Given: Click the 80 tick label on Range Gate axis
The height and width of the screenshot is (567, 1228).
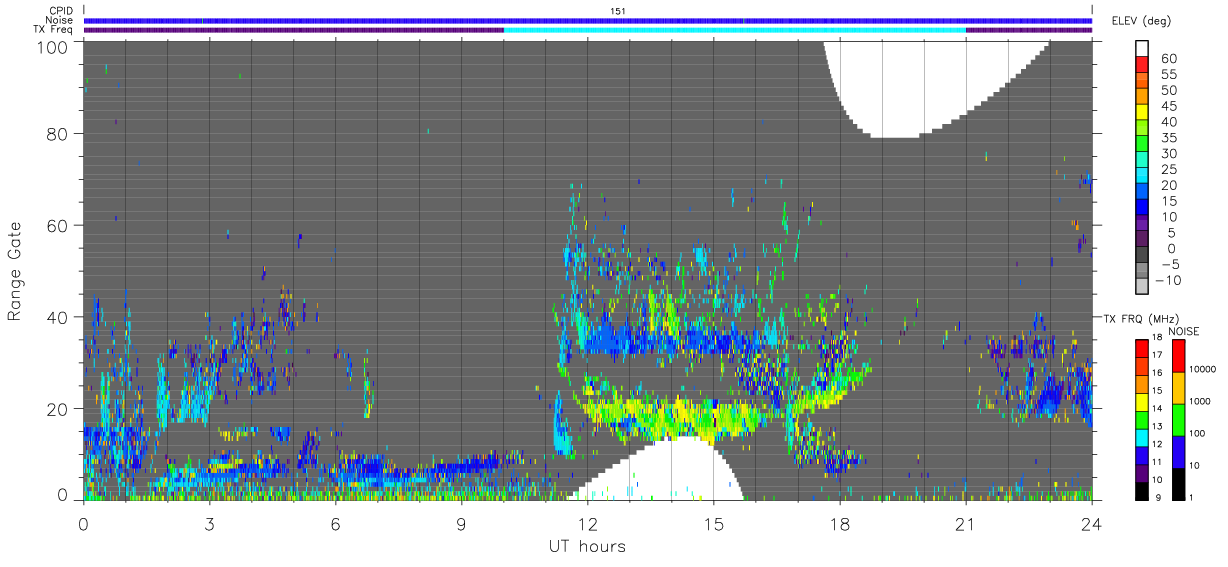Looking at the screenshot, I should 56,133.
